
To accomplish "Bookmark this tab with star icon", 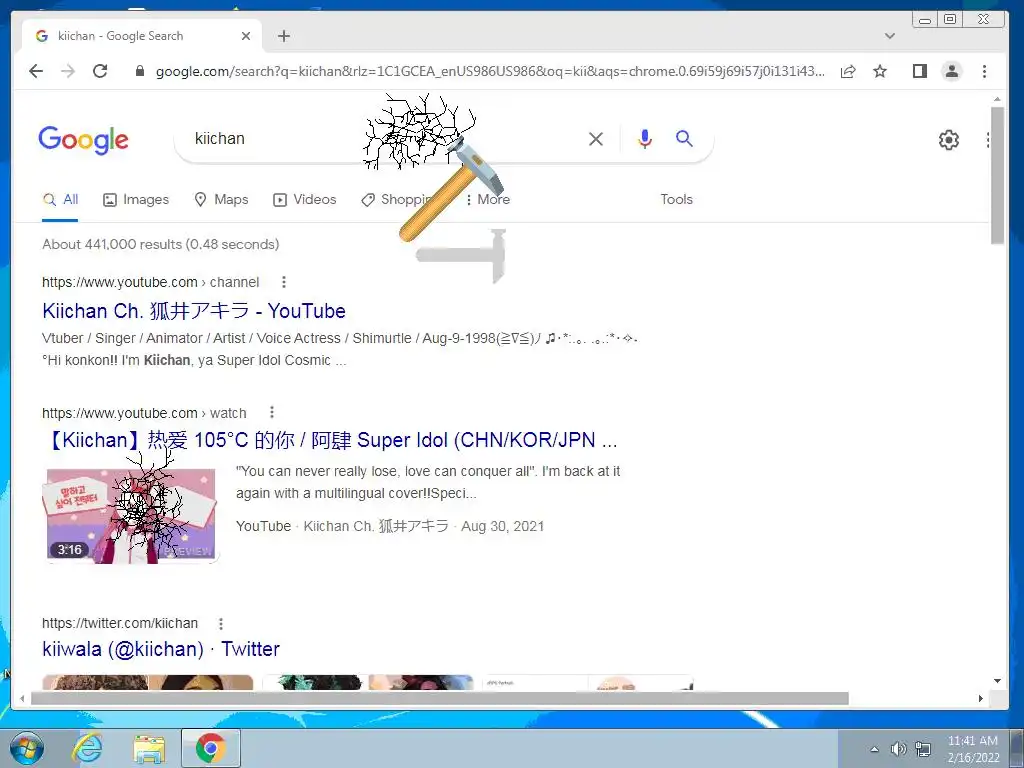I will pos(880,71).
